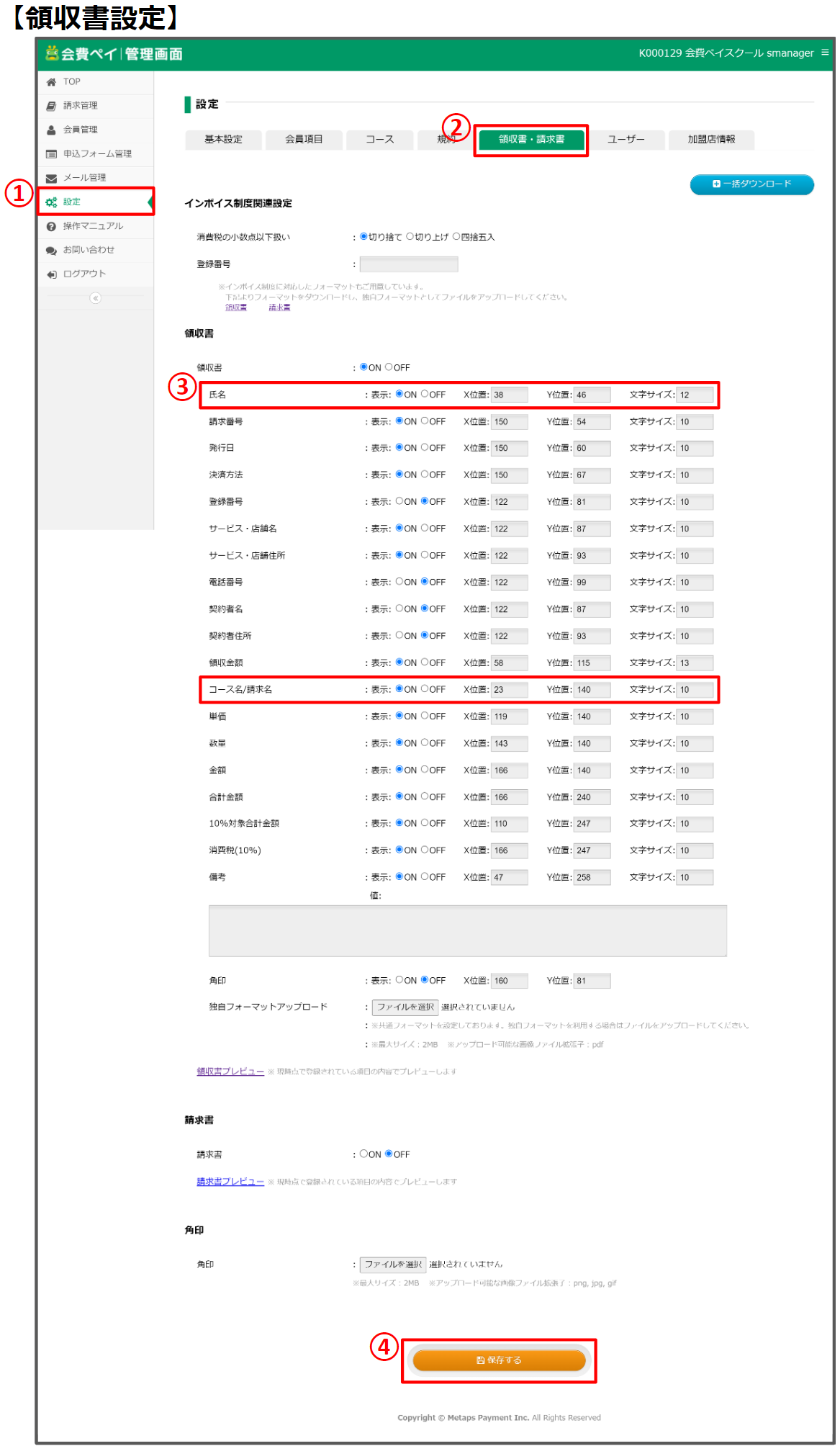Open the 加盟店情報 tab
The image size is (840, 1446).
click(711, 140)
